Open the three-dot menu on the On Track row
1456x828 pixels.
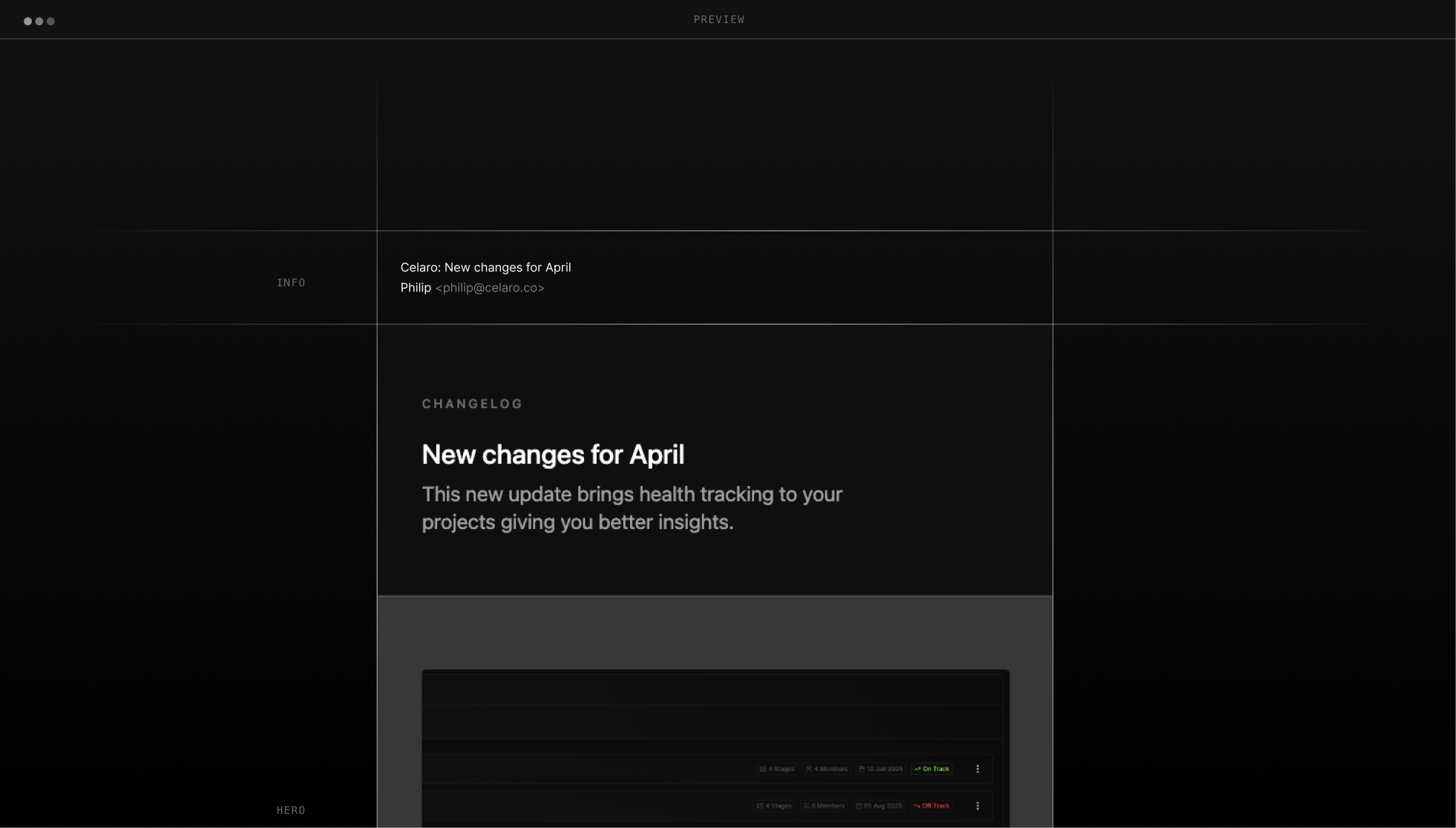[x=977, y=769]
